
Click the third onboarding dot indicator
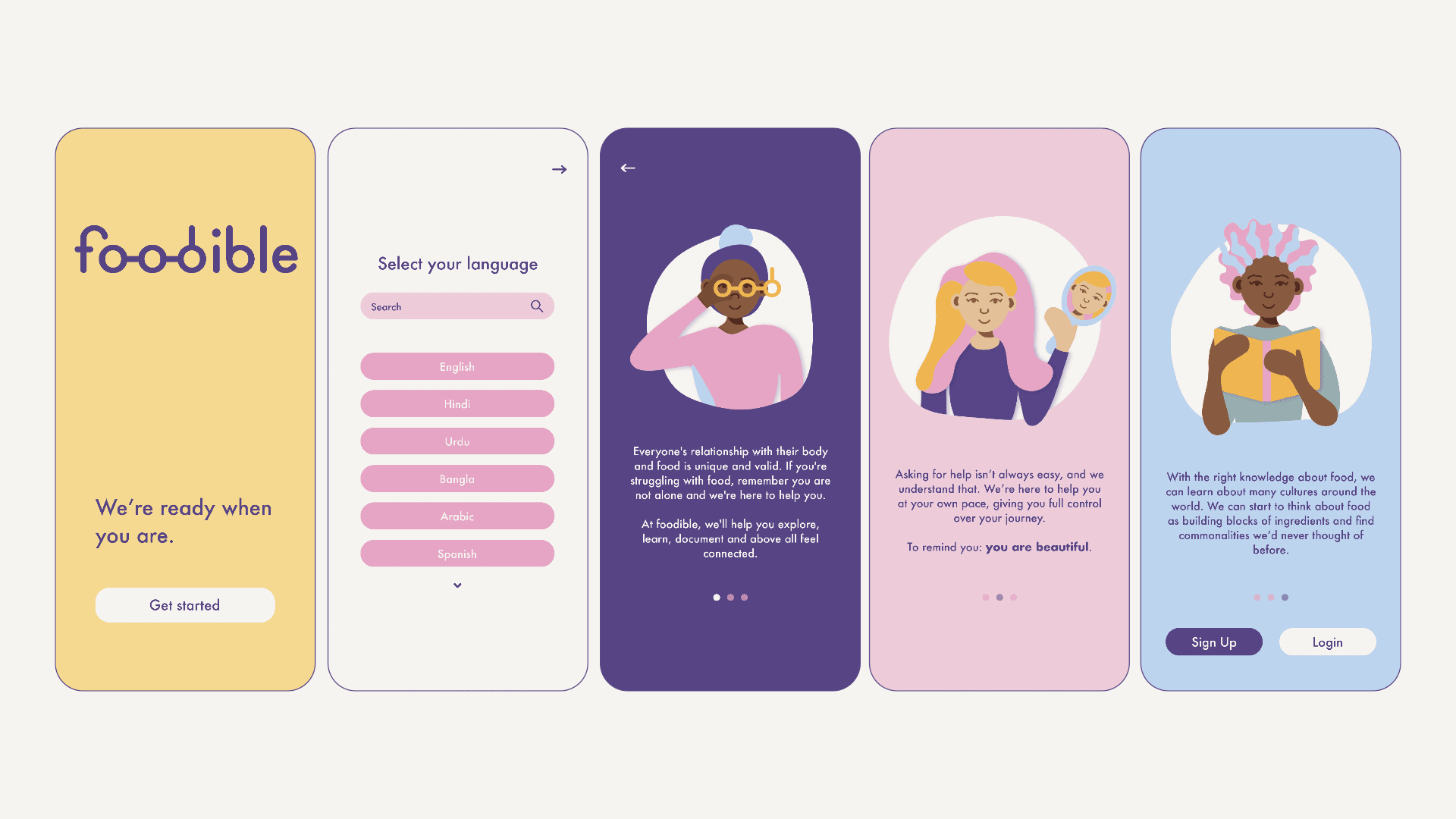(744, 597)
